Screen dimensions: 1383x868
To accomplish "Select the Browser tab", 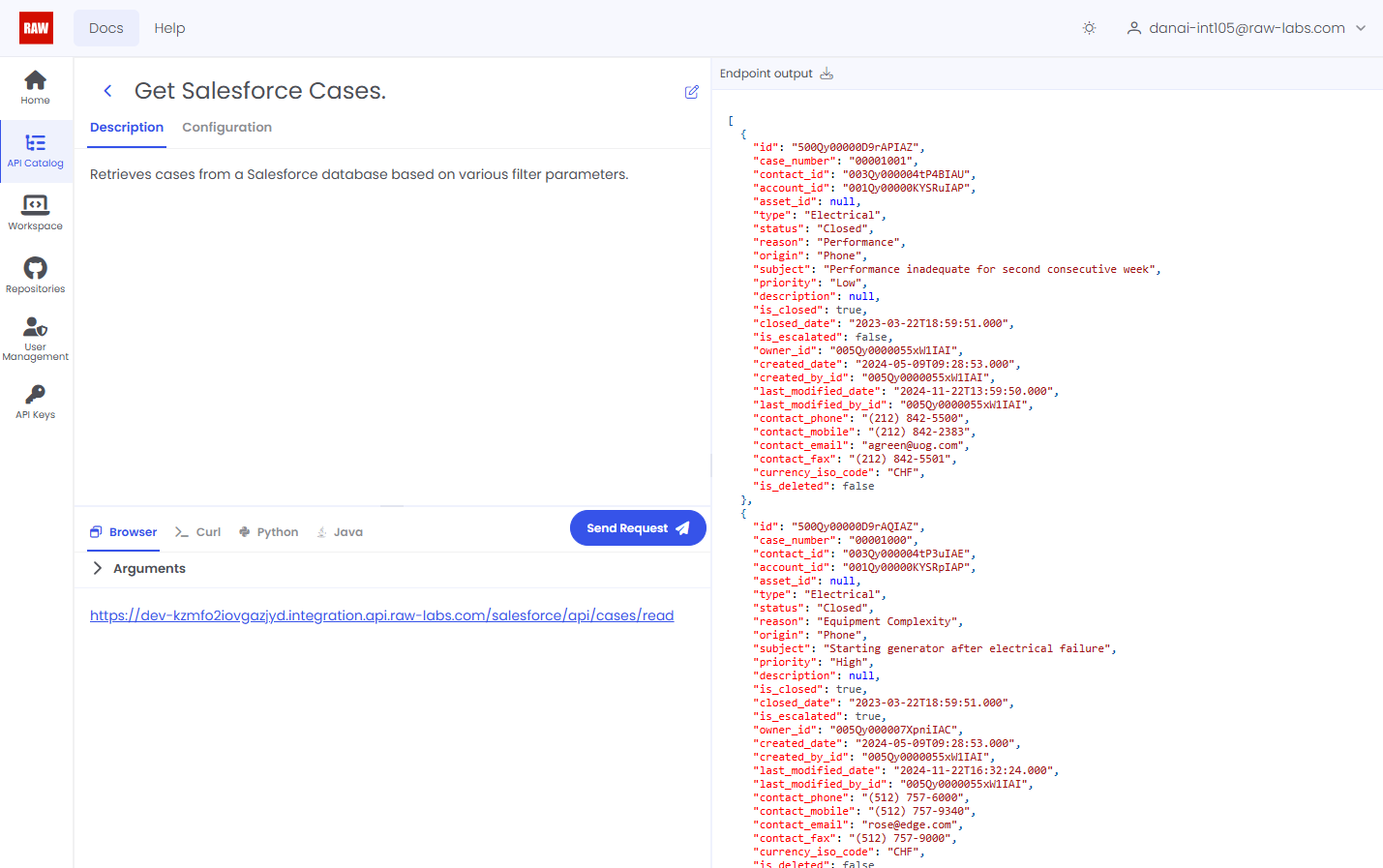I will pyautogui.click(x=123, y=532).
